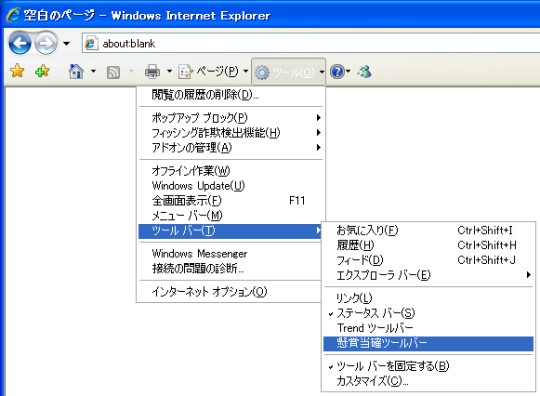The height and width of the screenshot is (396, 540).
Task: Select Windows Update(U) menu item
Action: tap(230, 186)
